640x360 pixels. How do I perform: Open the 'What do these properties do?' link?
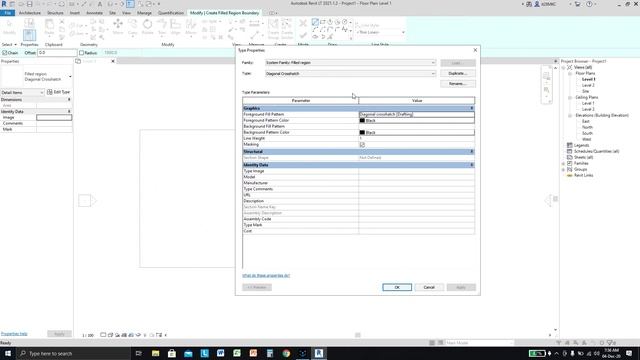(266, 276)
